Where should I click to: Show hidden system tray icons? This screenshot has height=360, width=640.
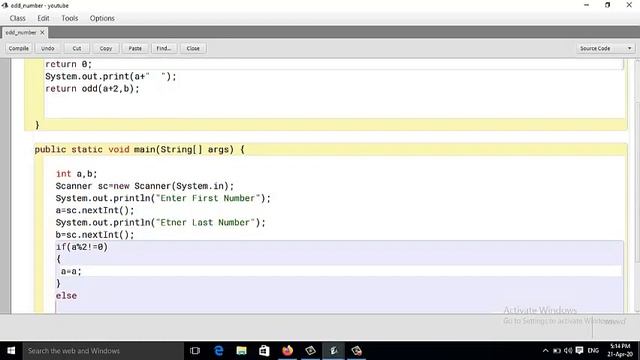pos(545,351)
